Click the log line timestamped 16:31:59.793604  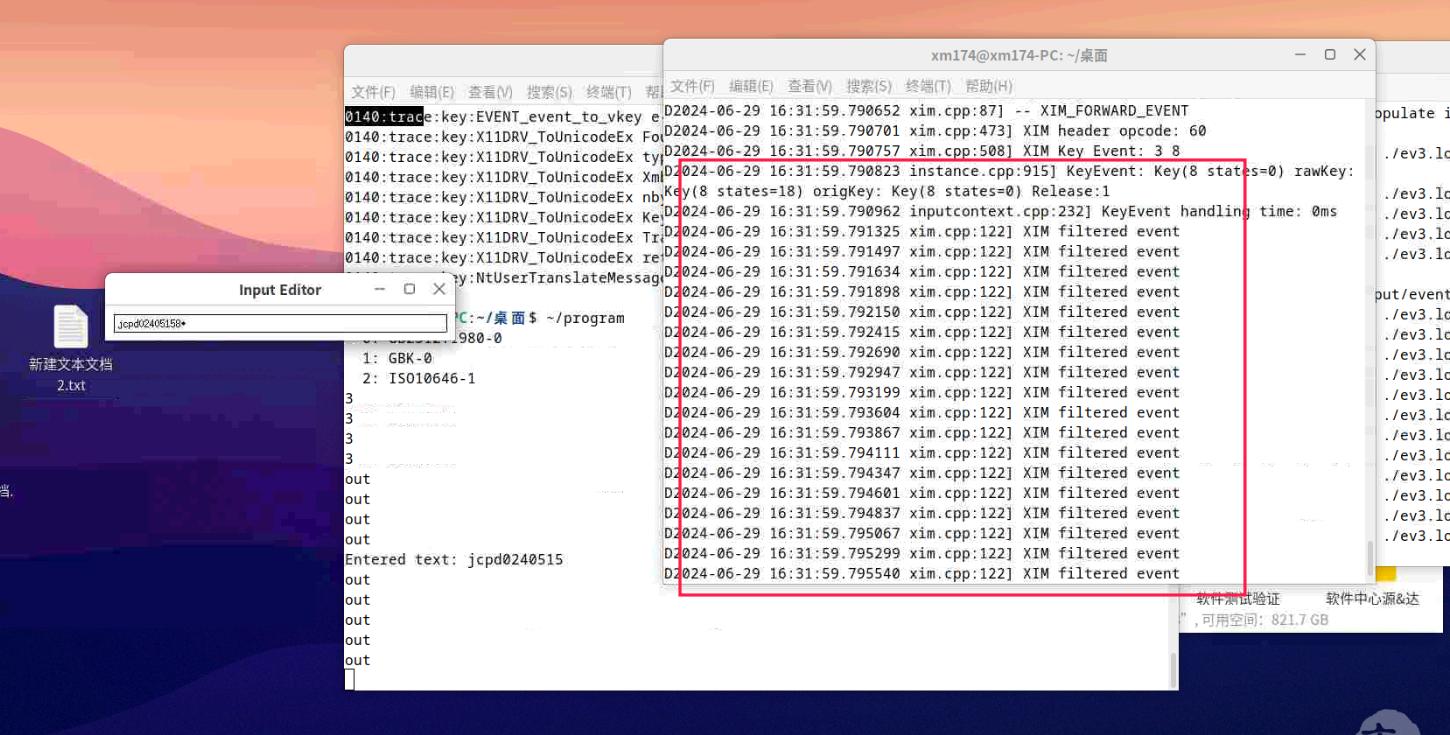coord(922,412)
